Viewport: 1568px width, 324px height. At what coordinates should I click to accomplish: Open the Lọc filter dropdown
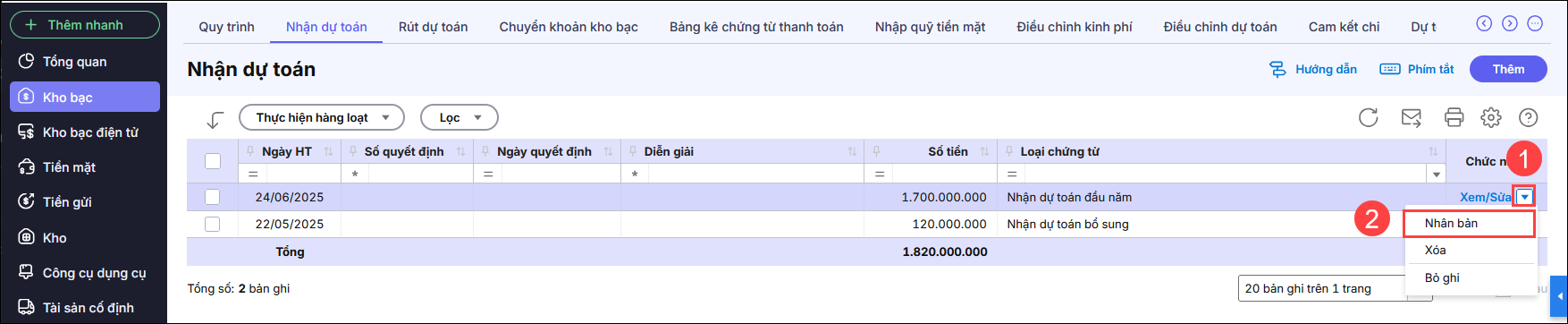coord(459,117)
